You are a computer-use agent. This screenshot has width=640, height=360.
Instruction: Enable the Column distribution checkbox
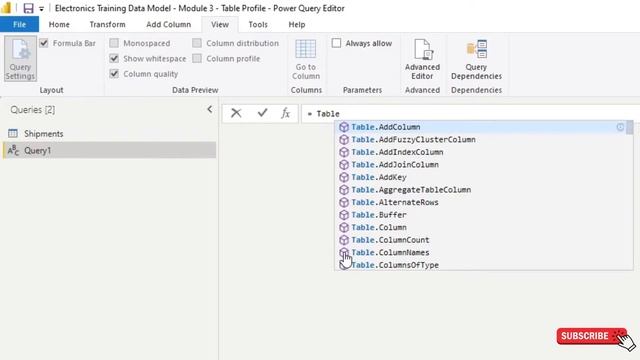click(x=197, y=43)
